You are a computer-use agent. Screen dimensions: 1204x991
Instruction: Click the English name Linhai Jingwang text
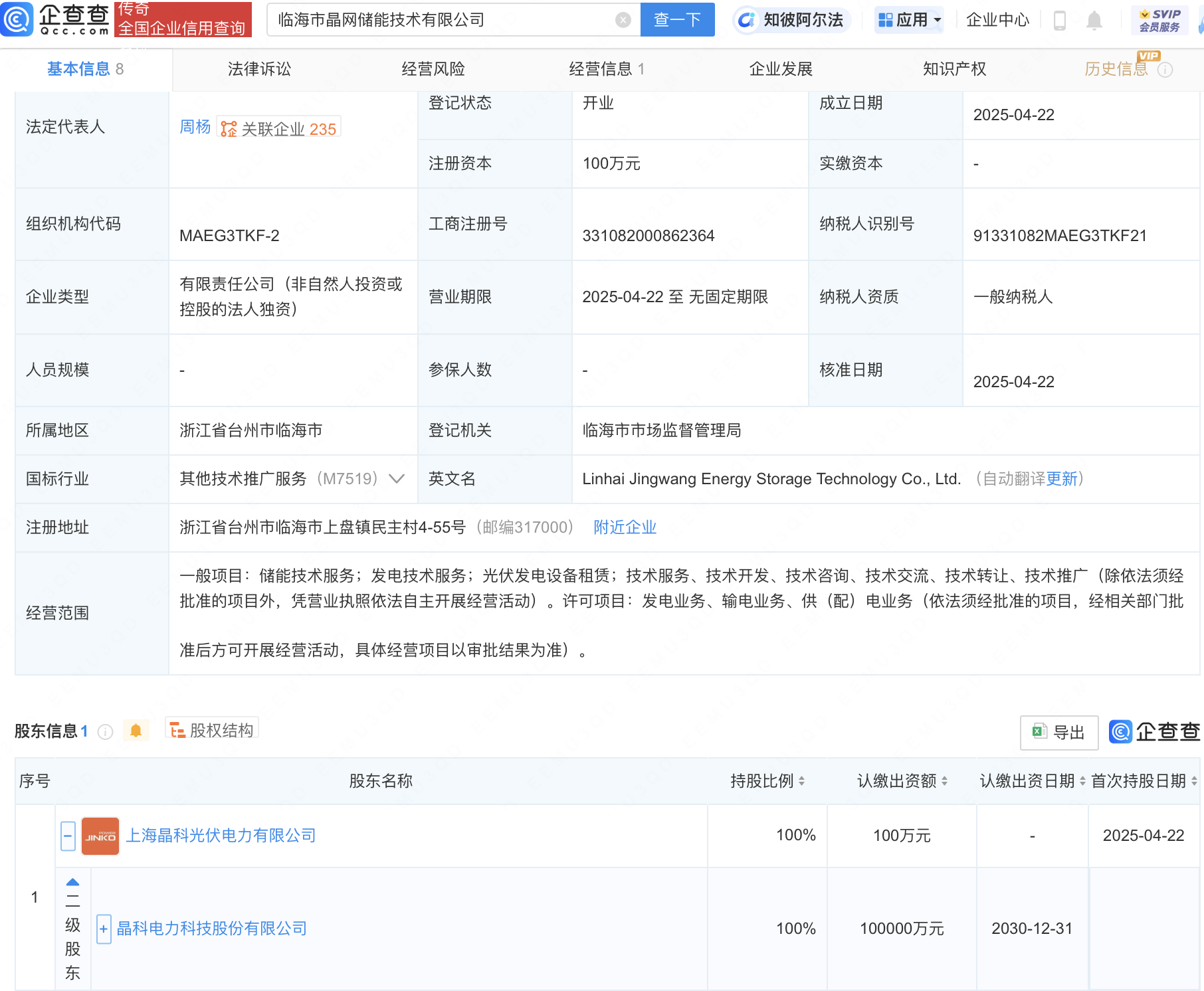[x=771, y=479]
